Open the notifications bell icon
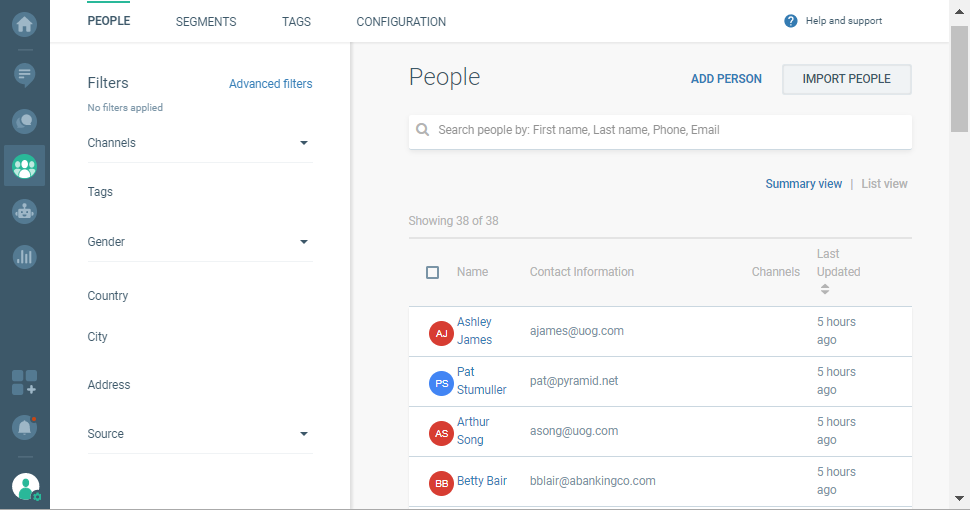The width and height of the screenshot is (970, 510). 25,427
